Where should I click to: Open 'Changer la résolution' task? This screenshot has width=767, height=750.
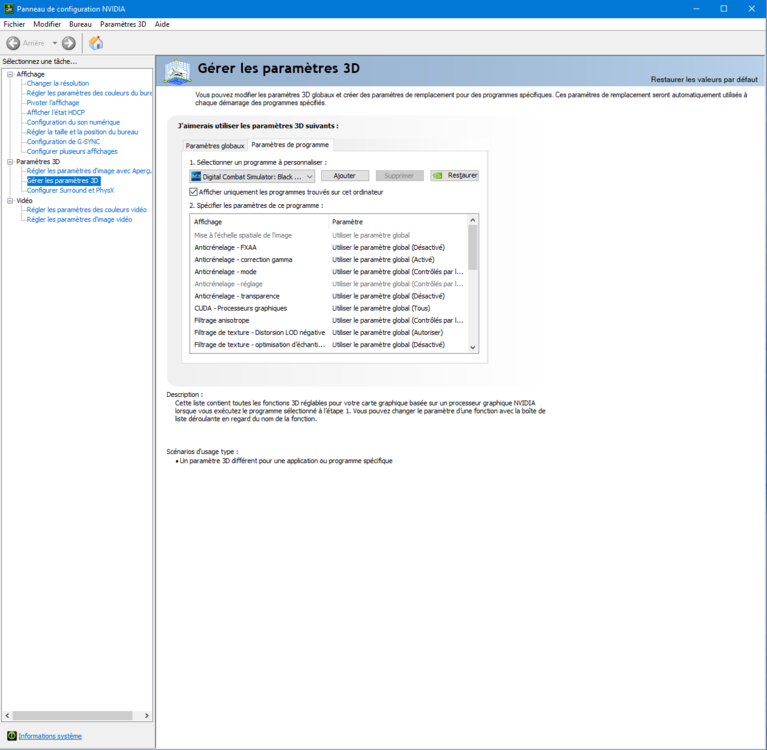[58, 83]
